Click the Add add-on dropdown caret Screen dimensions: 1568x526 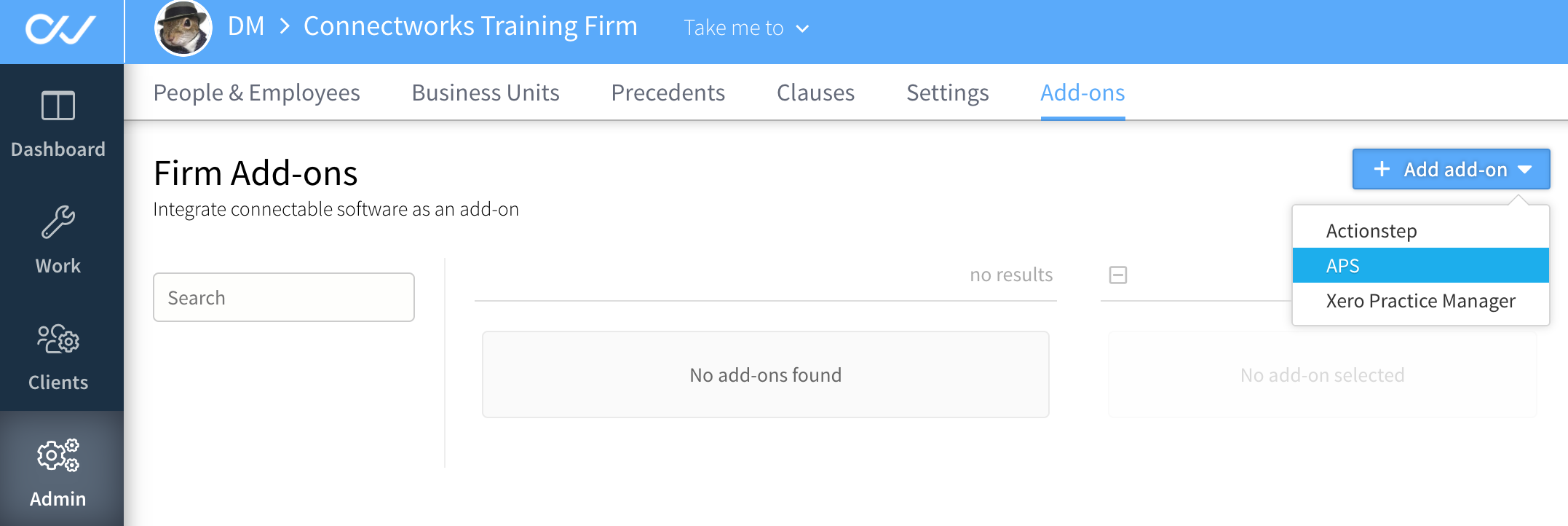(x=1525, y=170)
